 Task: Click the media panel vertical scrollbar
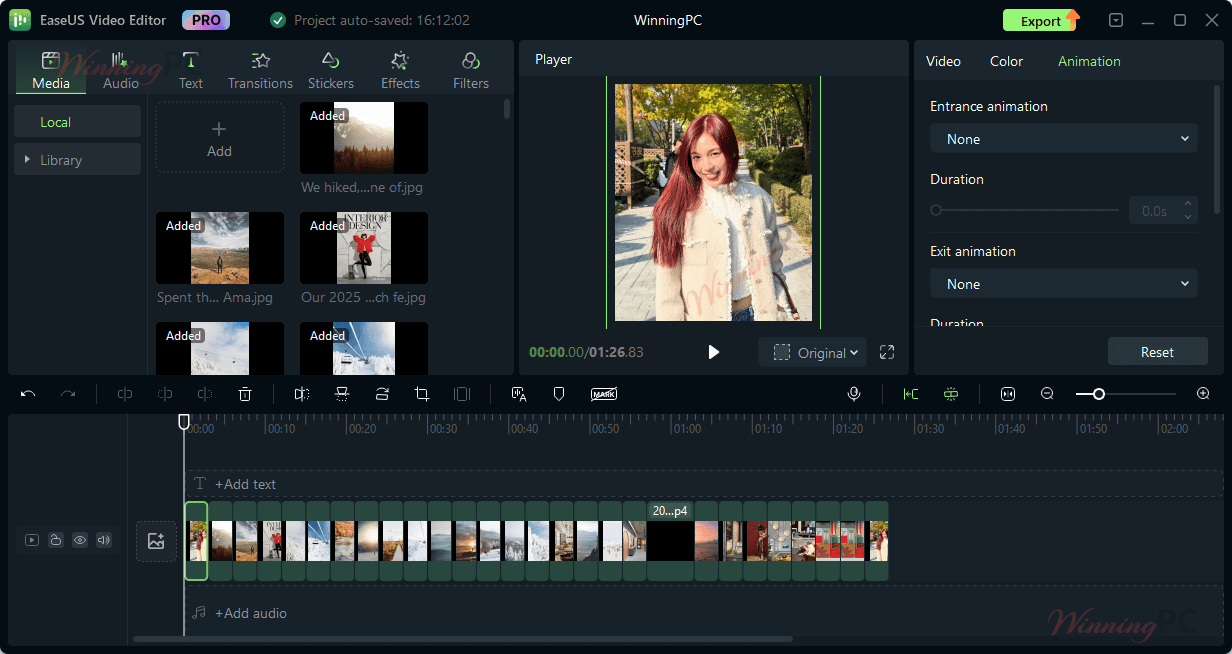[507, 108]
